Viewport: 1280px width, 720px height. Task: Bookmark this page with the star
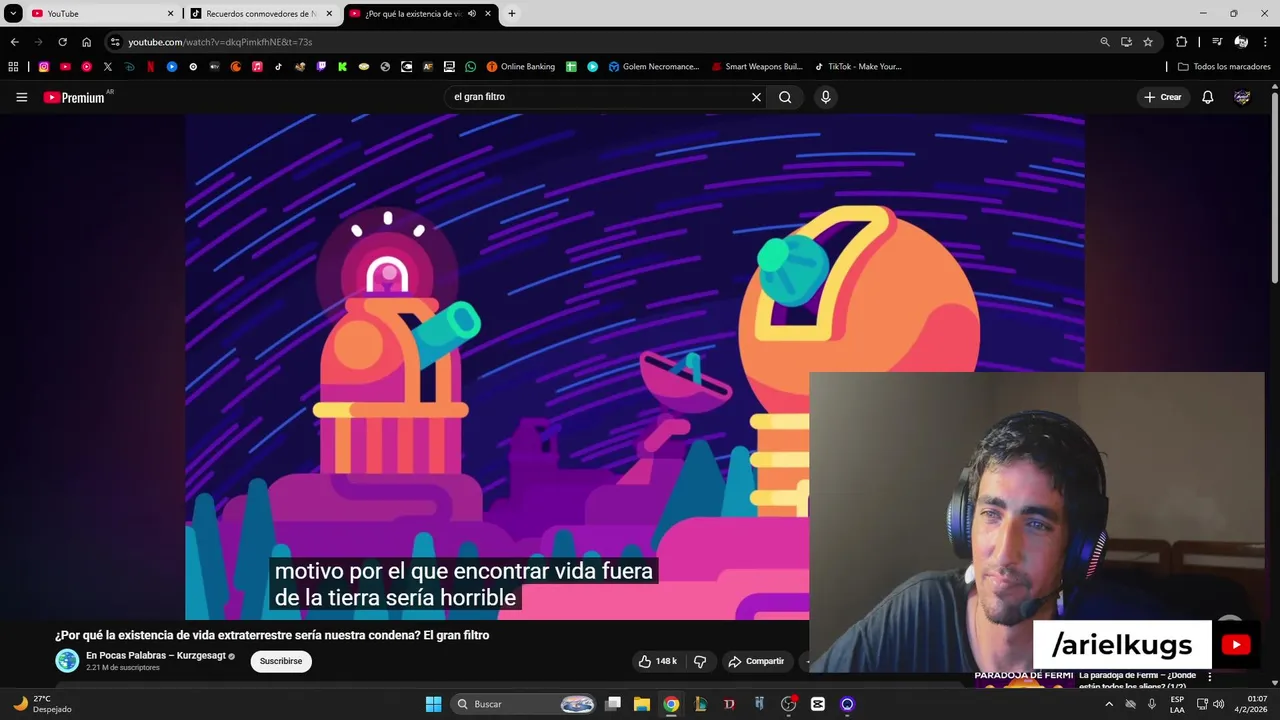tap(1148, 42)
